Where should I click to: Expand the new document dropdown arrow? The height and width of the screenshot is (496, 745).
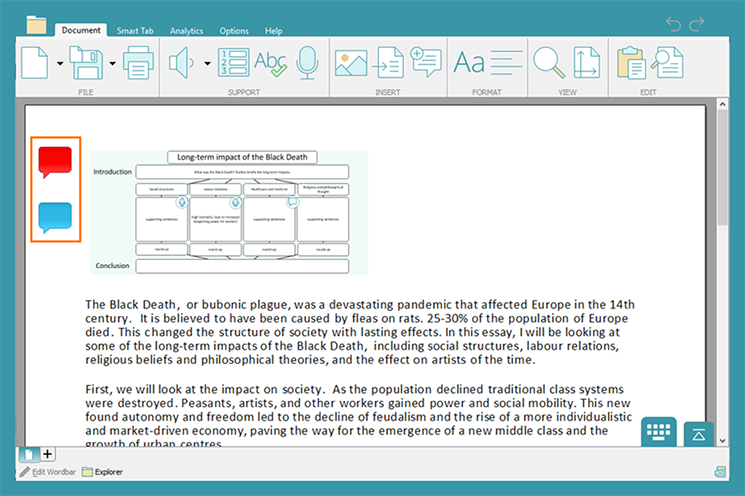60,63
